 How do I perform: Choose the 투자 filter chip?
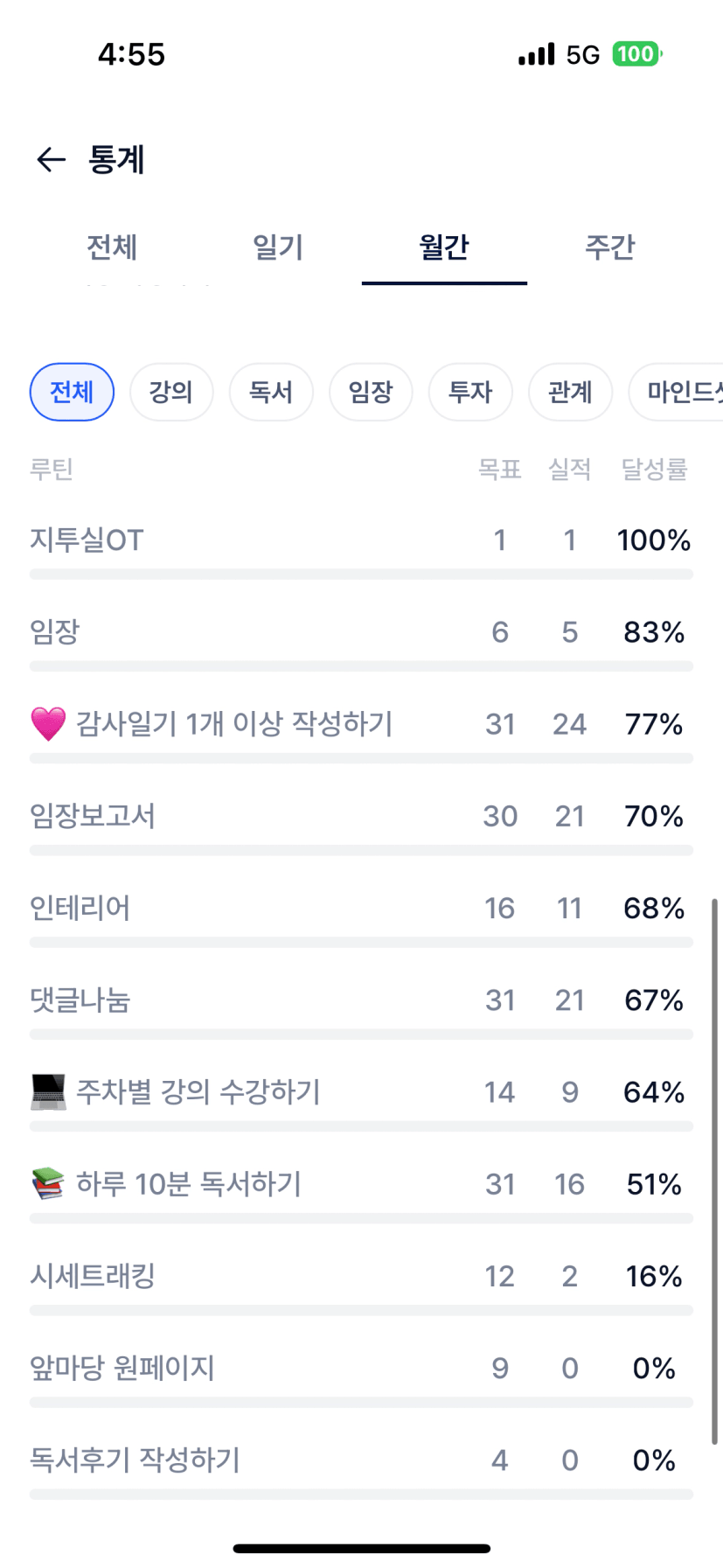click(x=470, y=392)
